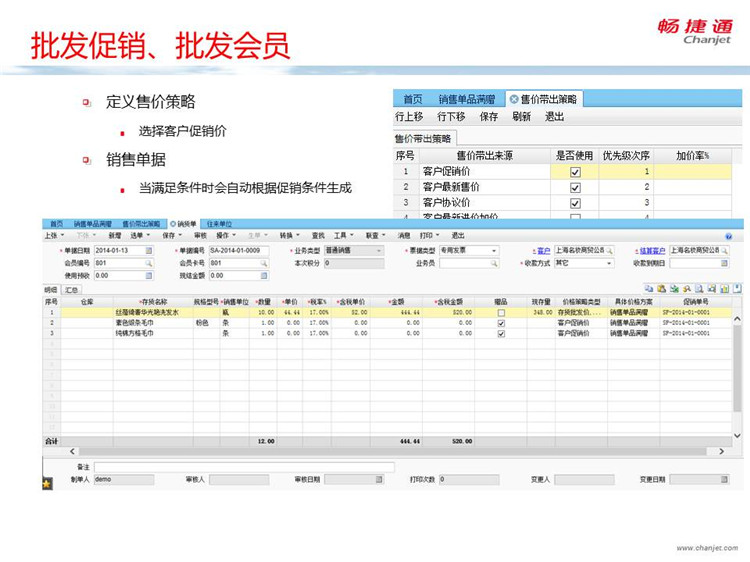The height and width of the screenshot is (562, 750).
Task: Click second grid toolbar icon (paste-like)
Action: click(x=662, y=288)
